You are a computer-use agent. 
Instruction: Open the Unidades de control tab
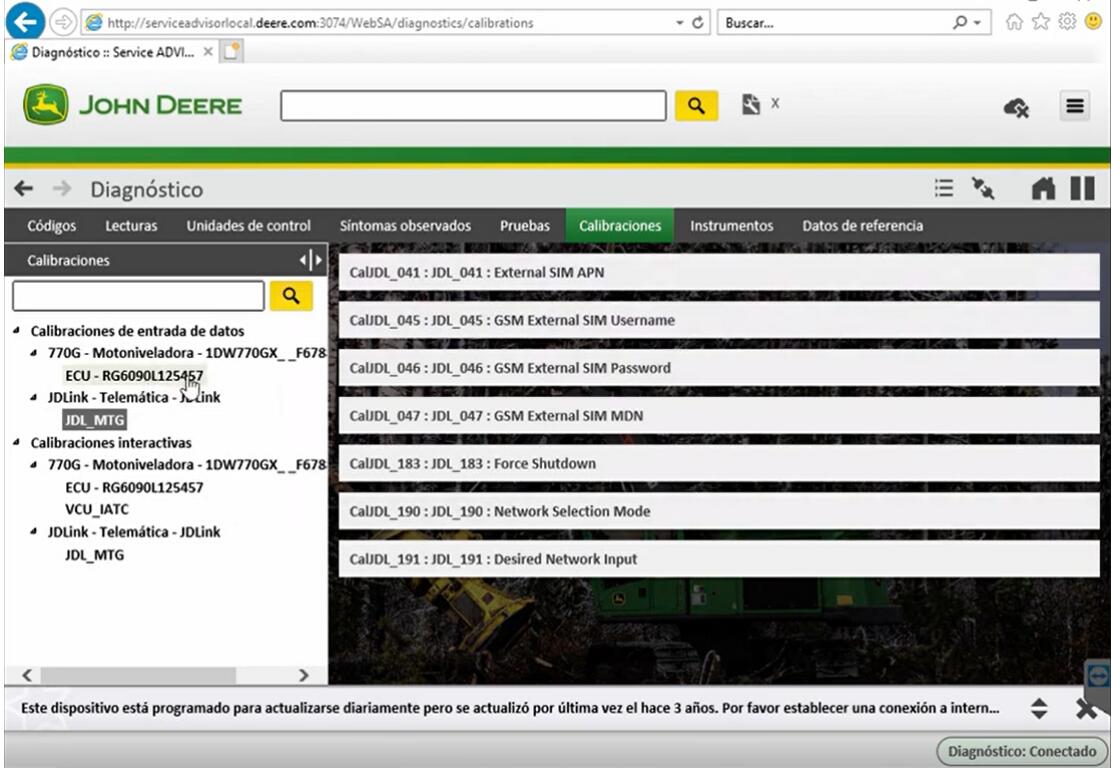click(248, 226)
